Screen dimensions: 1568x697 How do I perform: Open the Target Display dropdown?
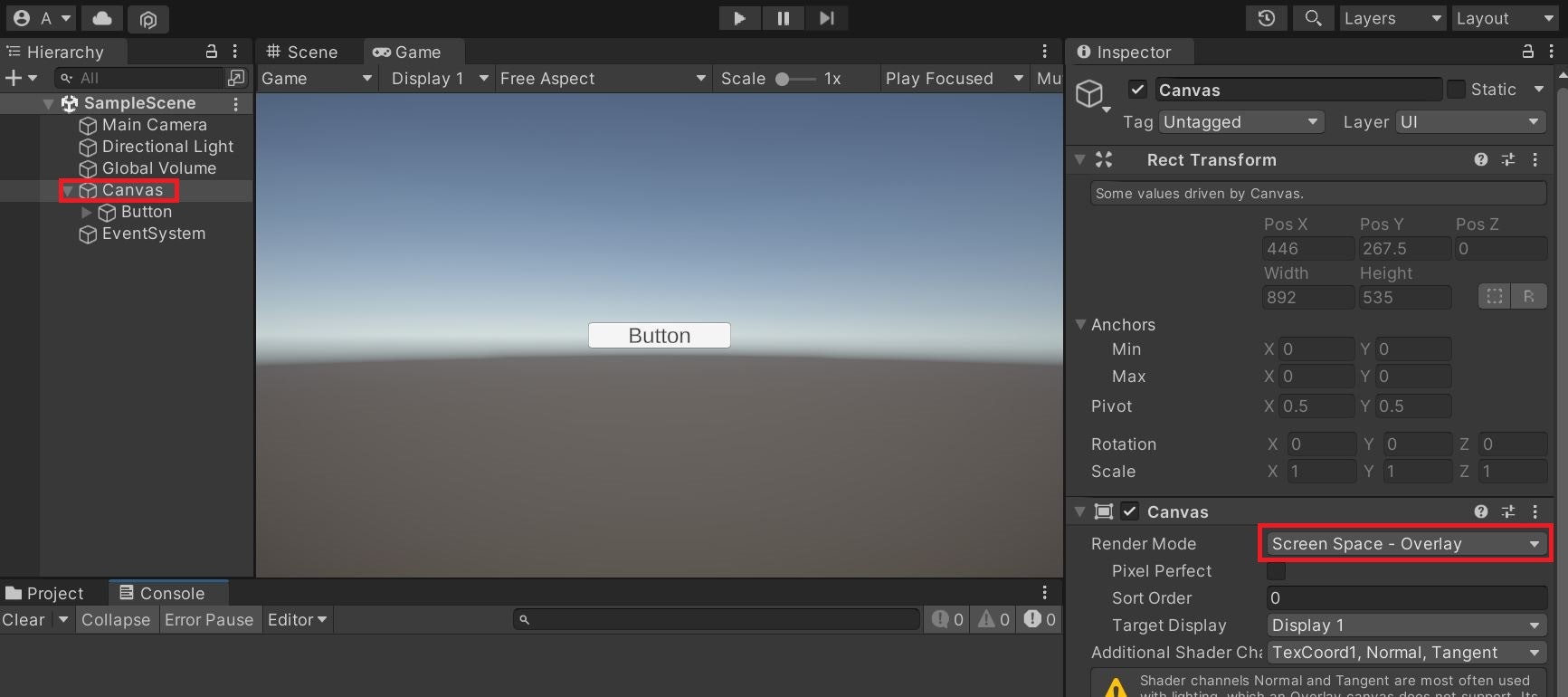pyautogui.click(x=1405, y=625)
